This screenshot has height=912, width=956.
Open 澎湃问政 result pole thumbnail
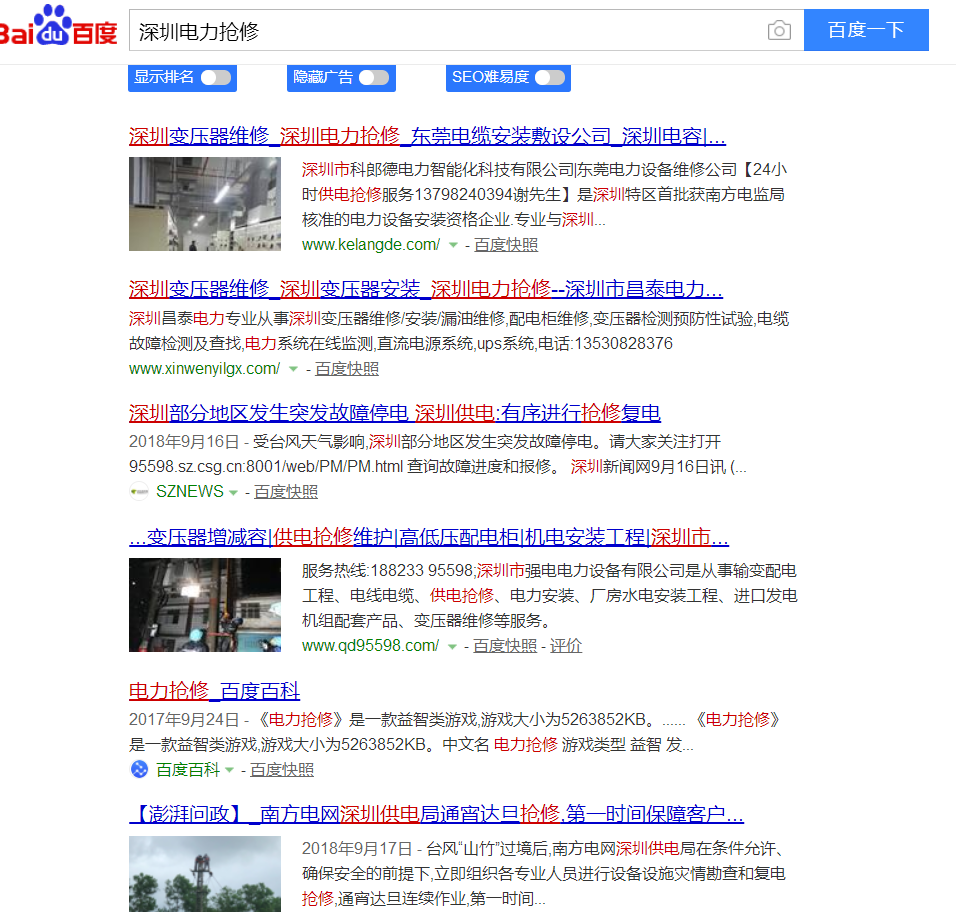205,874
